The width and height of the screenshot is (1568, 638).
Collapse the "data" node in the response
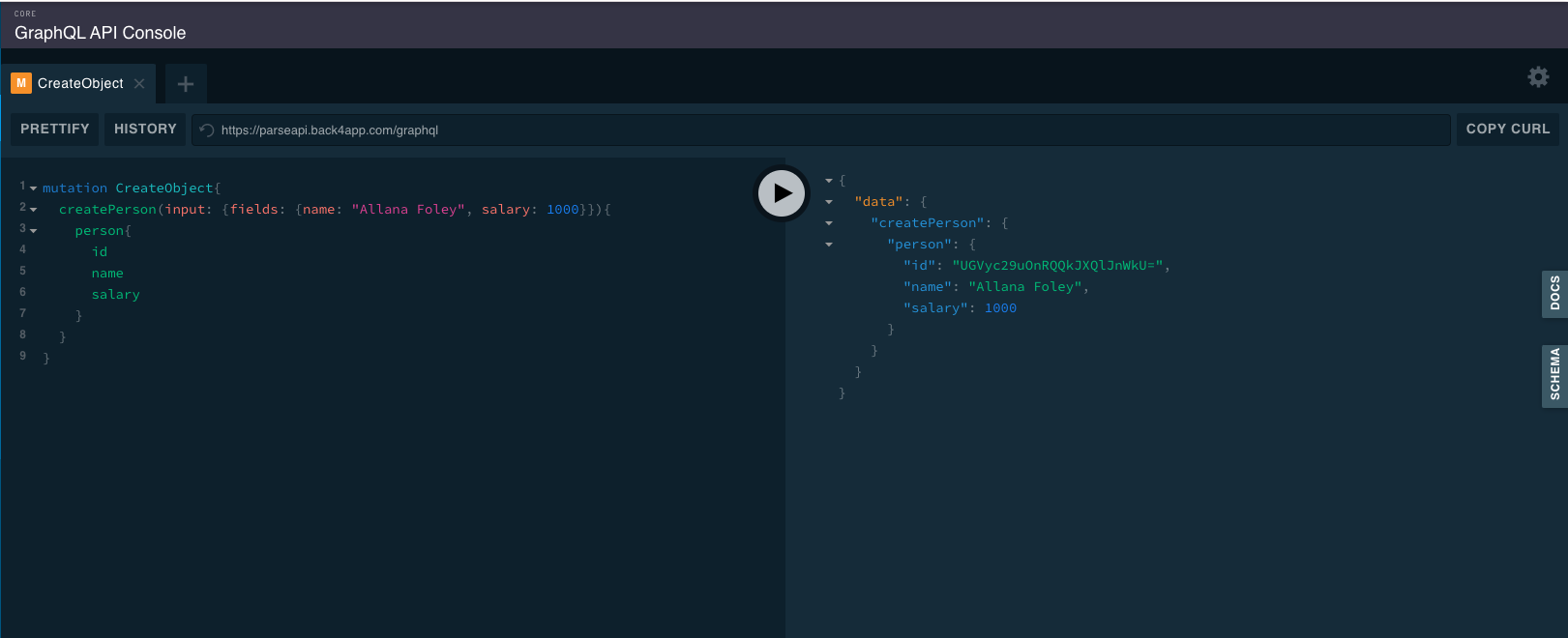pyautogui.click(x=829, y=202)
